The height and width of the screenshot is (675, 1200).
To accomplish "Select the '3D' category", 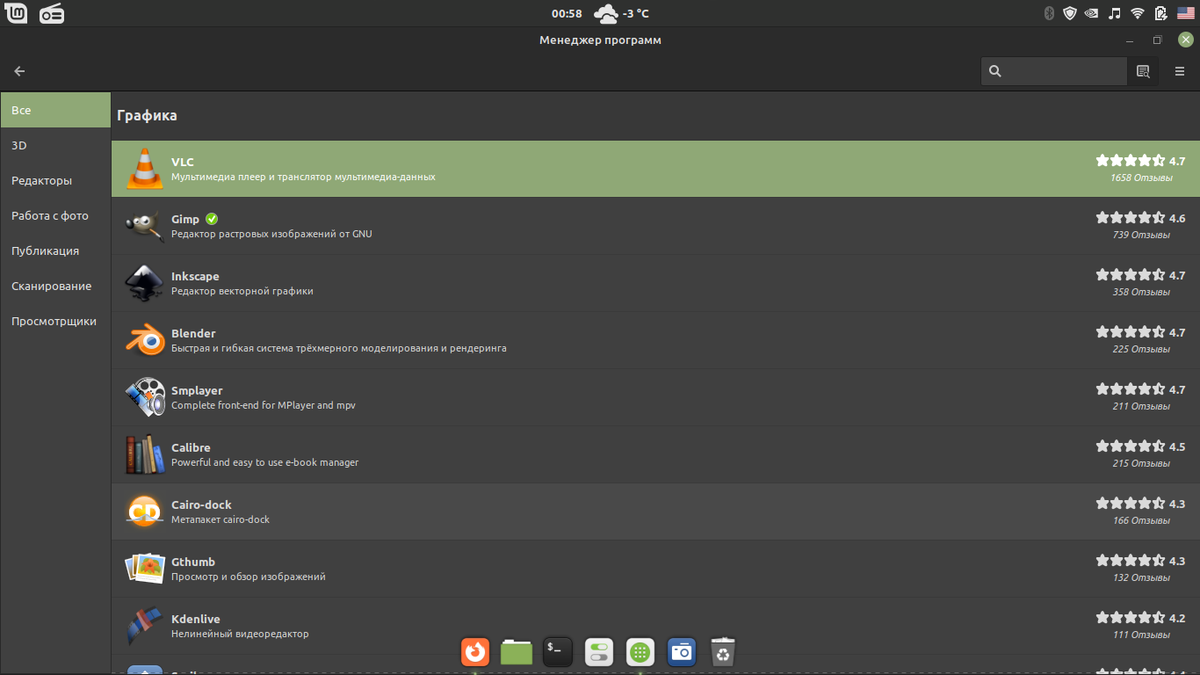I will click(x=55, y=145).
